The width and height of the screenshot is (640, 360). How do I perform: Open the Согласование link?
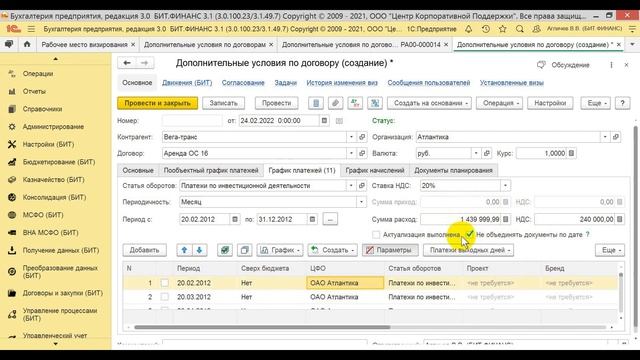243,82
